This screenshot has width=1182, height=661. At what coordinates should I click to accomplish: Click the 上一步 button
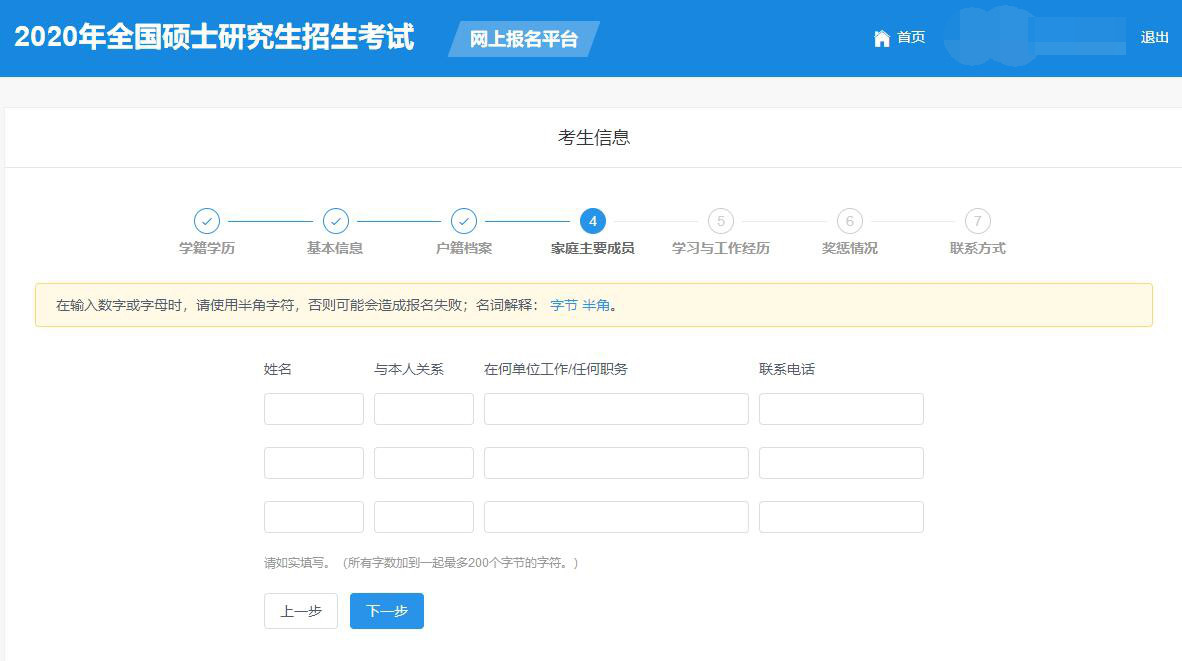[300, 610]
